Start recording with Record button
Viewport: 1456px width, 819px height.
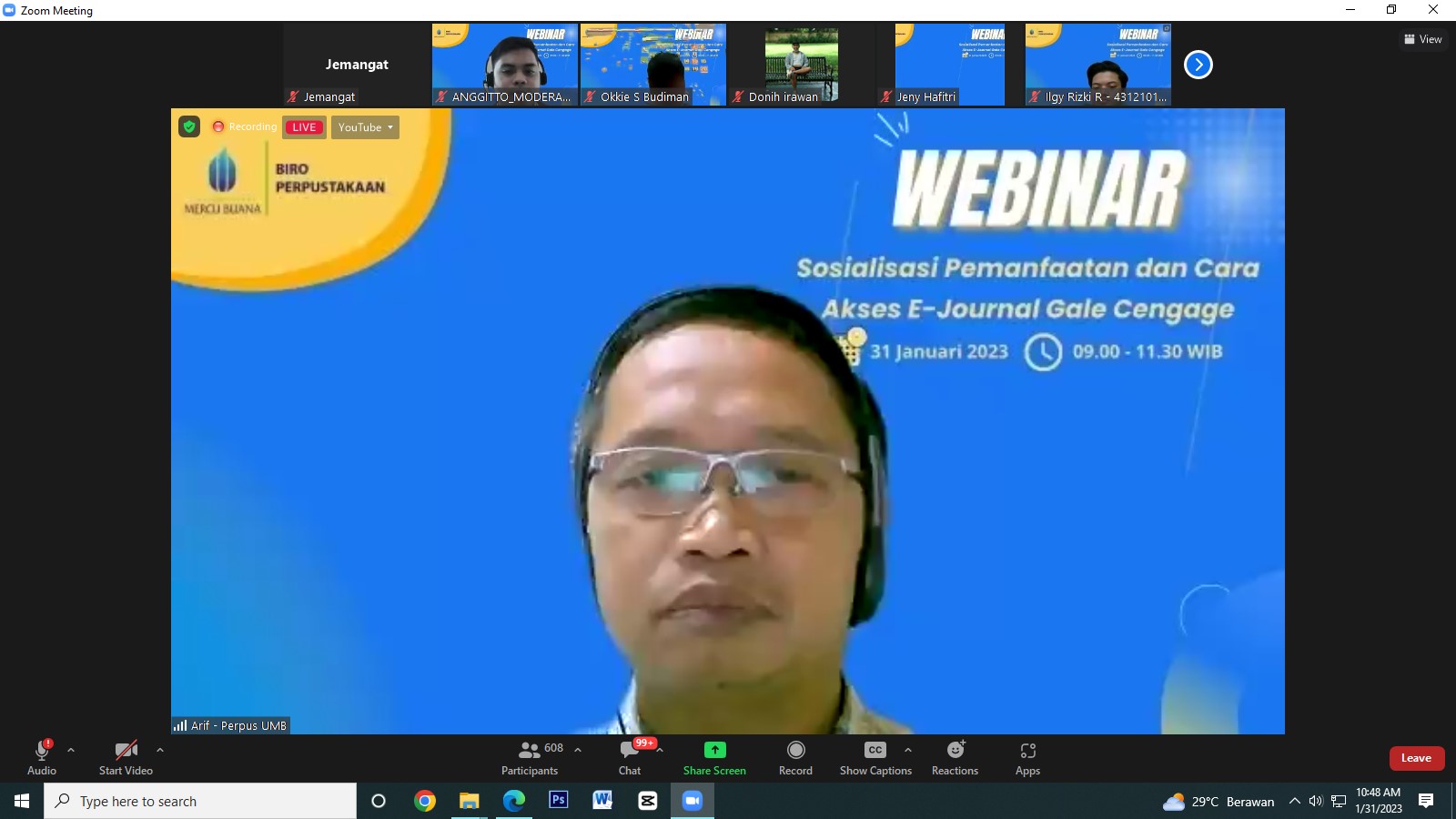click(x=795, y=757)
